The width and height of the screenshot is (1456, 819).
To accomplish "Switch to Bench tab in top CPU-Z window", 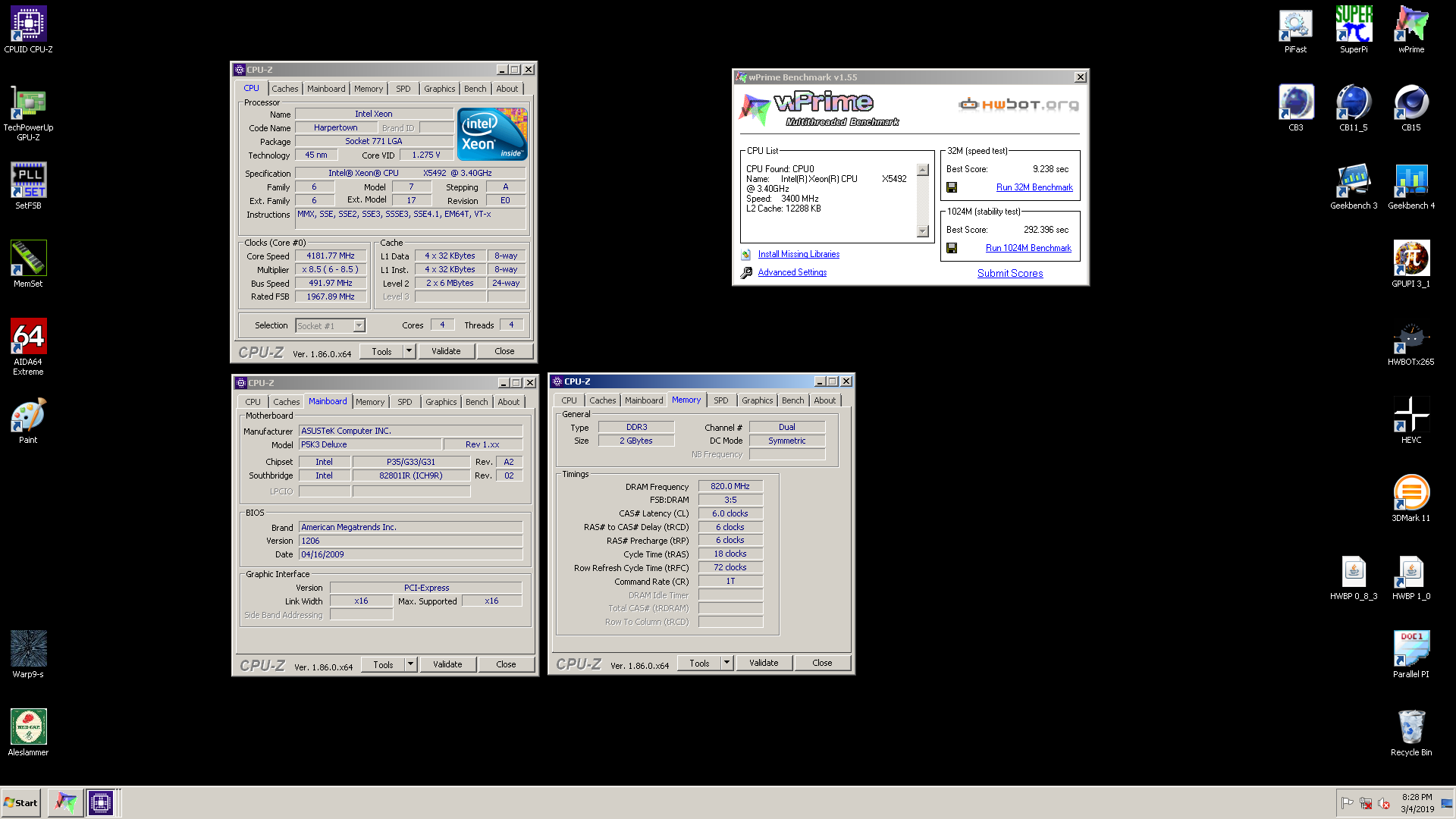I will click(475, 89).
